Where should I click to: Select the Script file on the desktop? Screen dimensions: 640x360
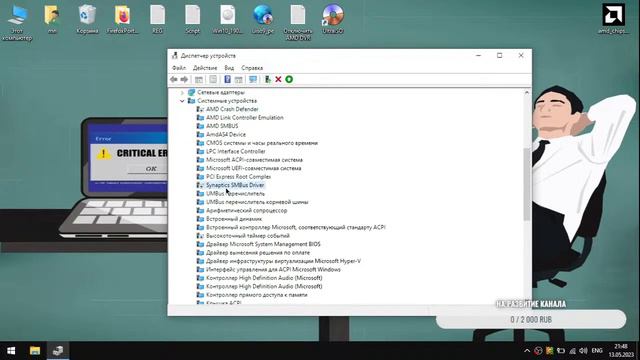tap(192, 20)
